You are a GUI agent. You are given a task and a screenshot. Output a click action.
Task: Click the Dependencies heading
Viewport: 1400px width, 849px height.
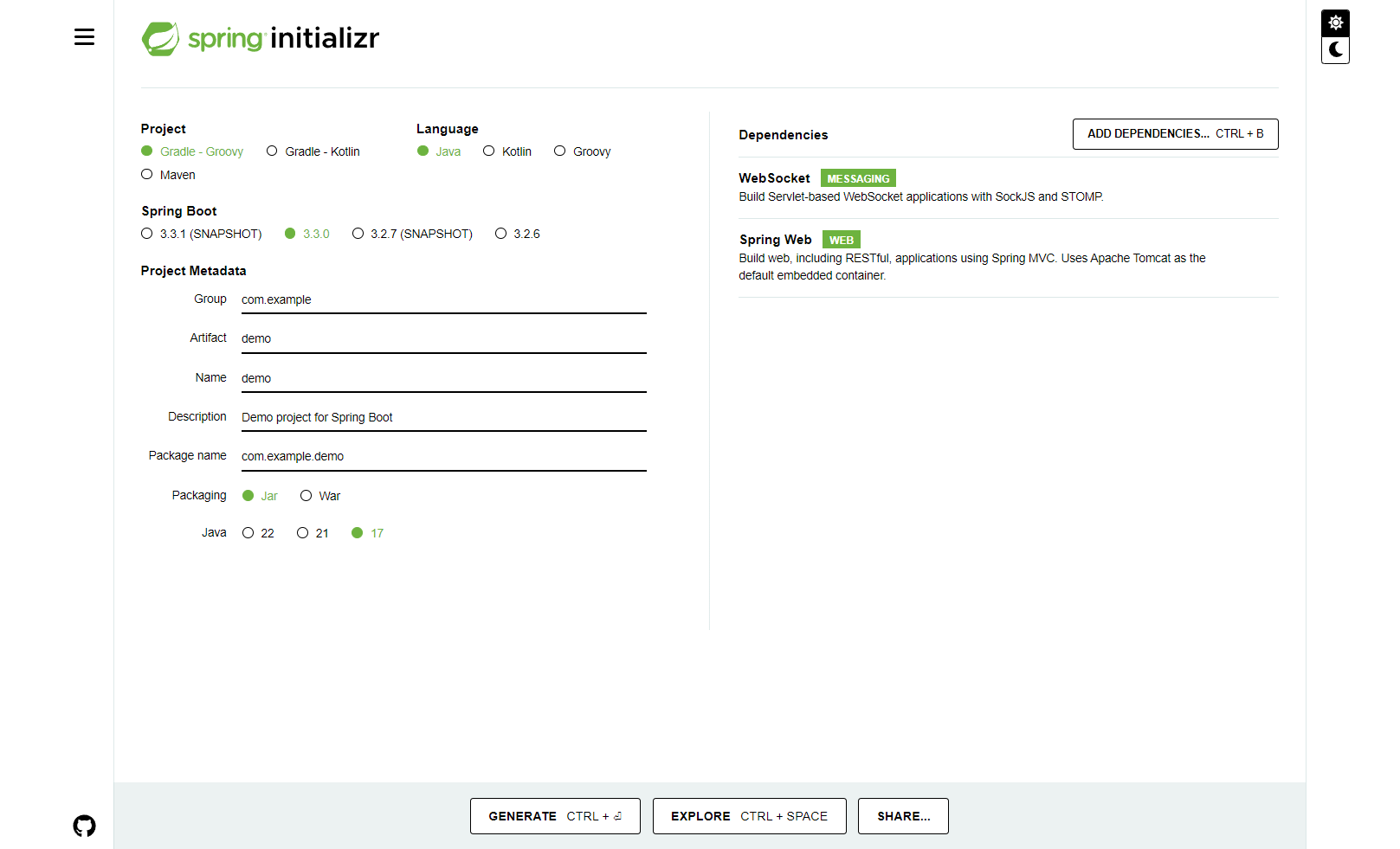click(x=783, y=135)
